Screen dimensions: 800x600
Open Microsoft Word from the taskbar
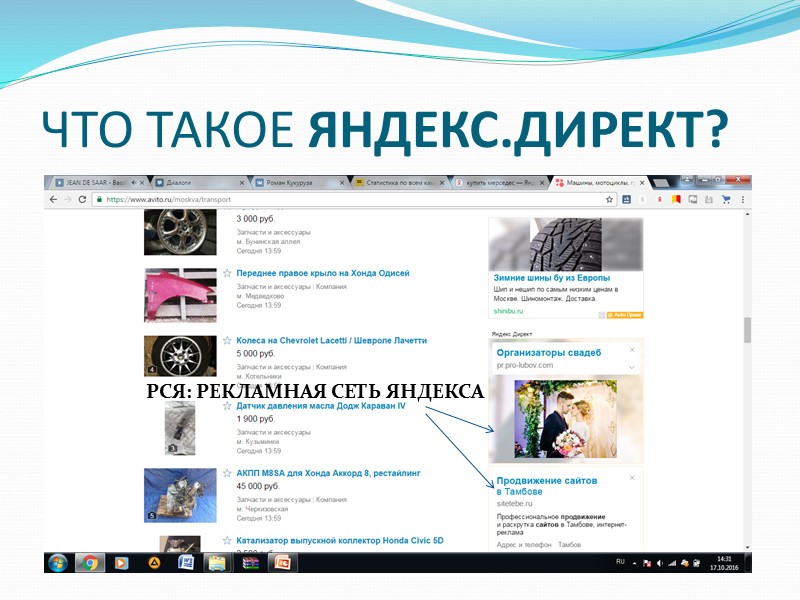186,563
